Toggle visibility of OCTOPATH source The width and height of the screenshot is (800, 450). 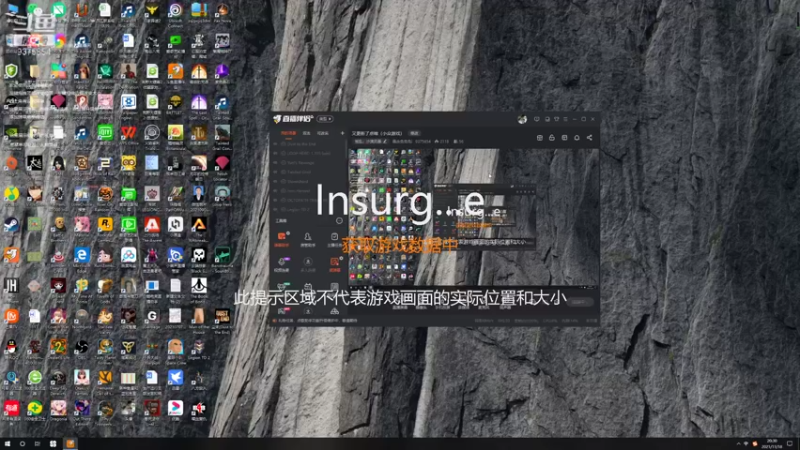pyautogui.click(x=276, y=200)
